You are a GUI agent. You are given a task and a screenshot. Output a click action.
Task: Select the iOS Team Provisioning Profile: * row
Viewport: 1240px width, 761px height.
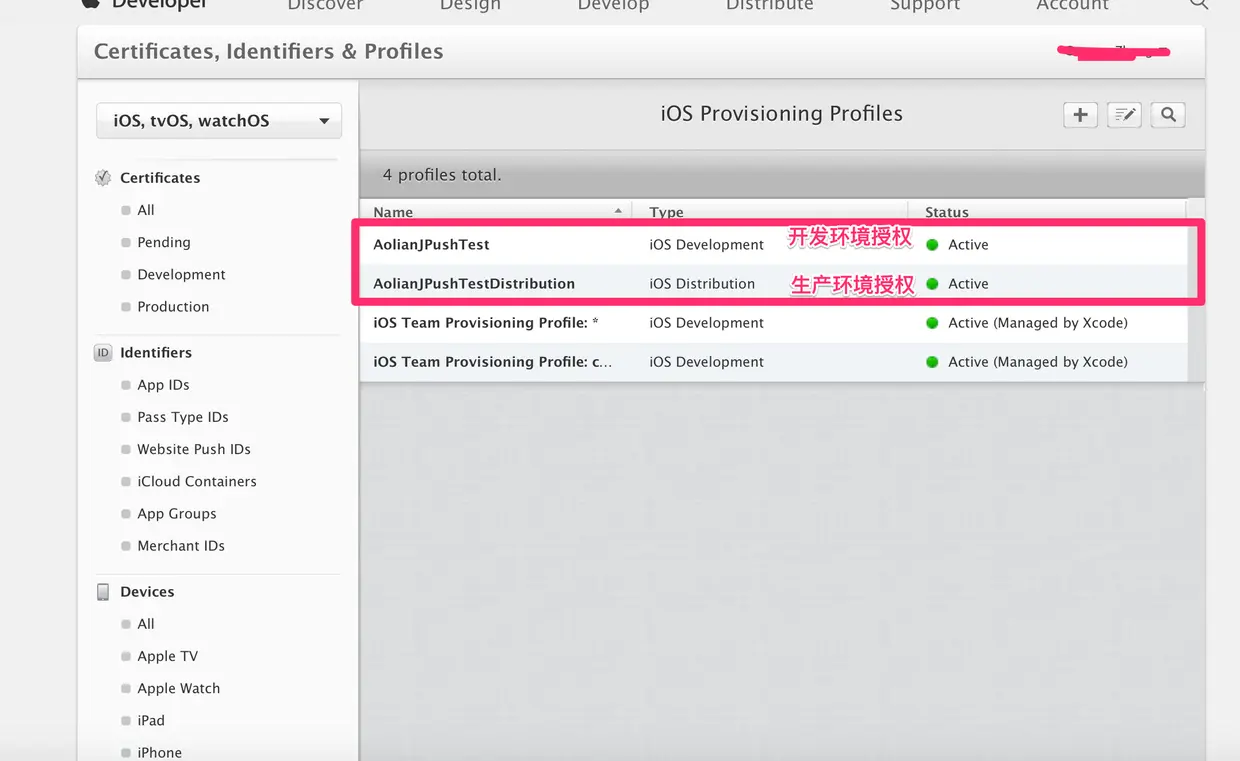(773, 323)
